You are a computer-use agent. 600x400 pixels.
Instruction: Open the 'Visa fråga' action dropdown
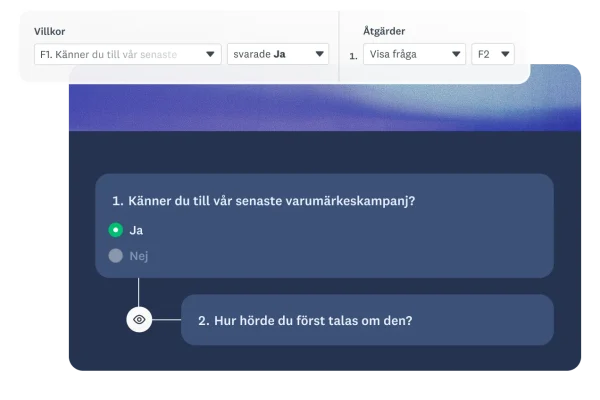[x=414, y=54]
